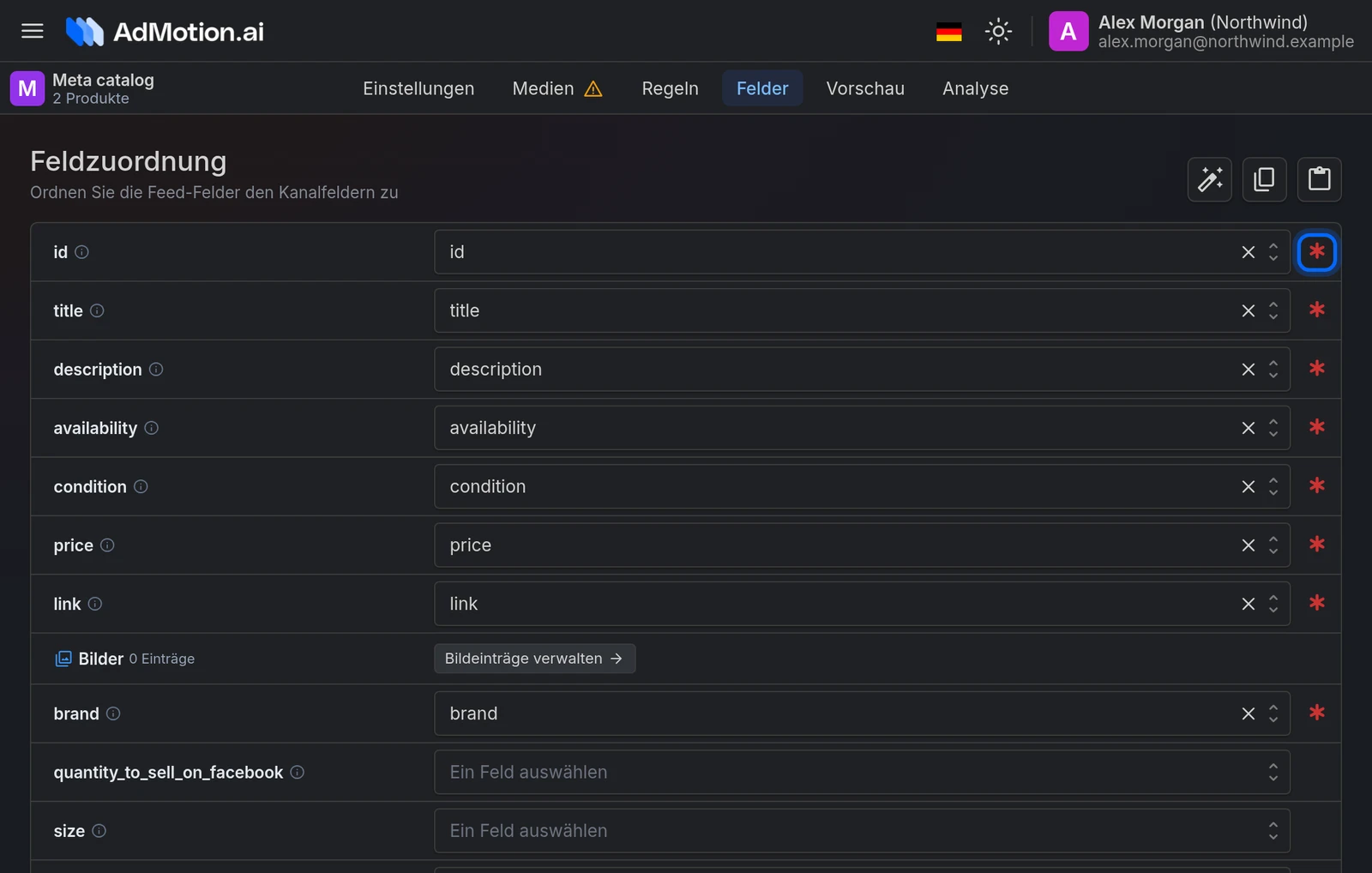Viewport: 1372px width, 873px height.
Task: Select a field for size
Action: [x=862, y=831]
